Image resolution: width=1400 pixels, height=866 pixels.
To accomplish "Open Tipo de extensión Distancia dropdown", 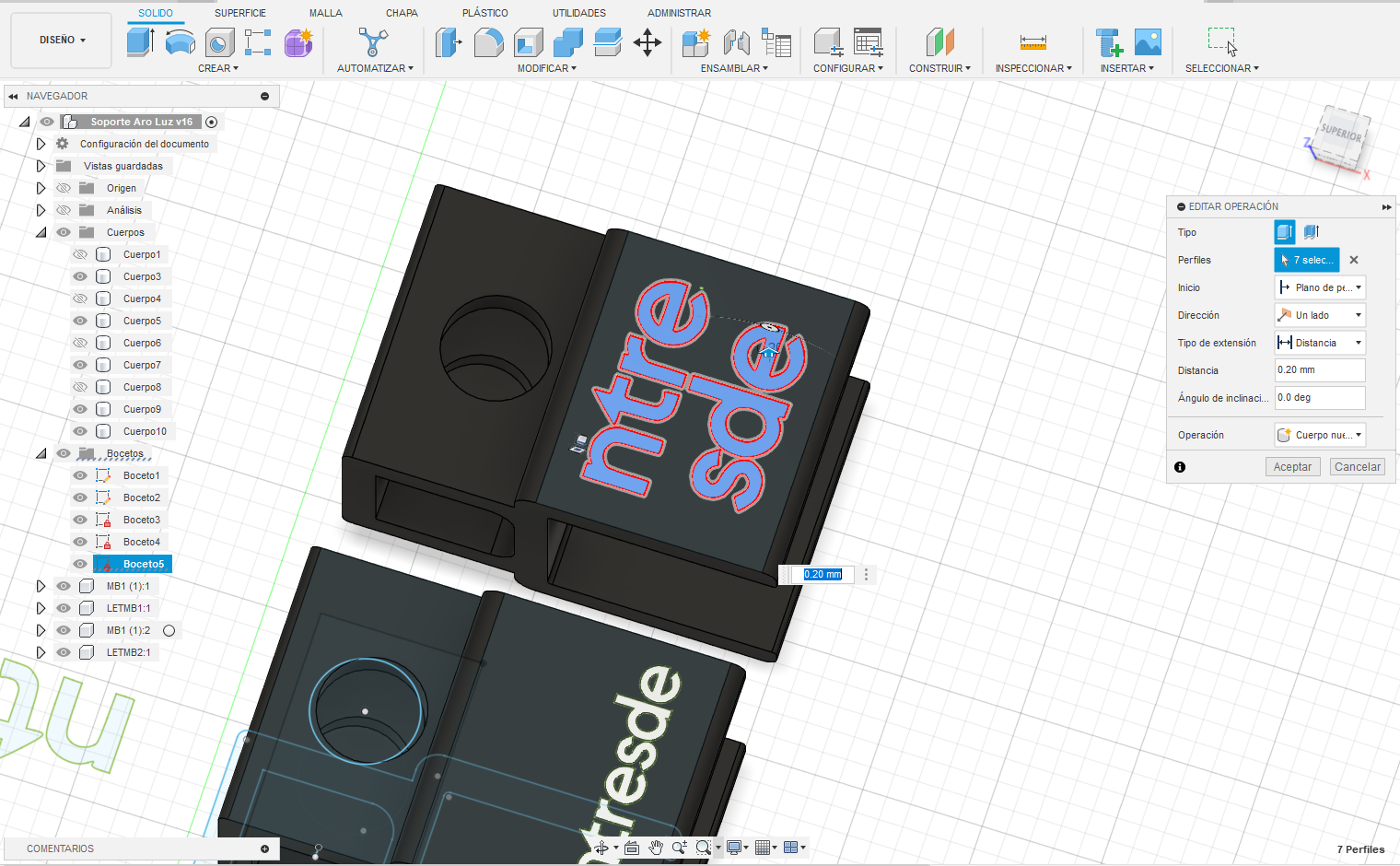I will tap(1319, 343).
